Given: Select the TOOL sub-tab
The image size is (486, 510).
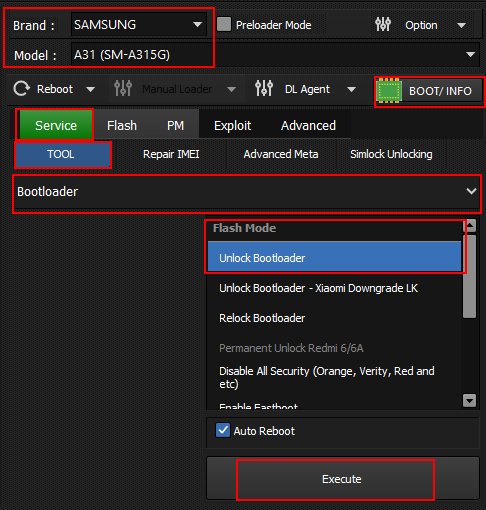Looking at the screenshot, I should [63, 154].
